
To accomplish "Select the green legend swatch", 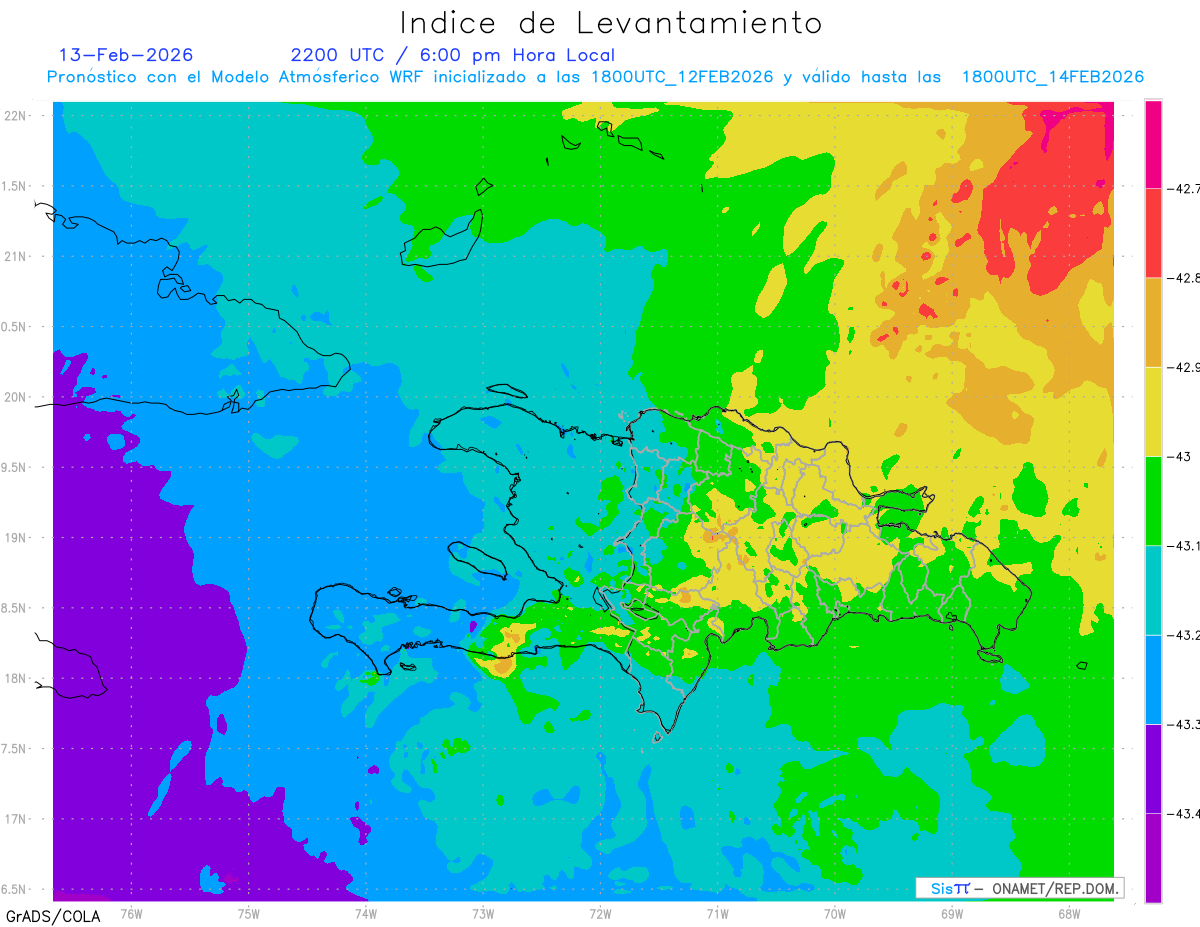I will (1153, 501).
